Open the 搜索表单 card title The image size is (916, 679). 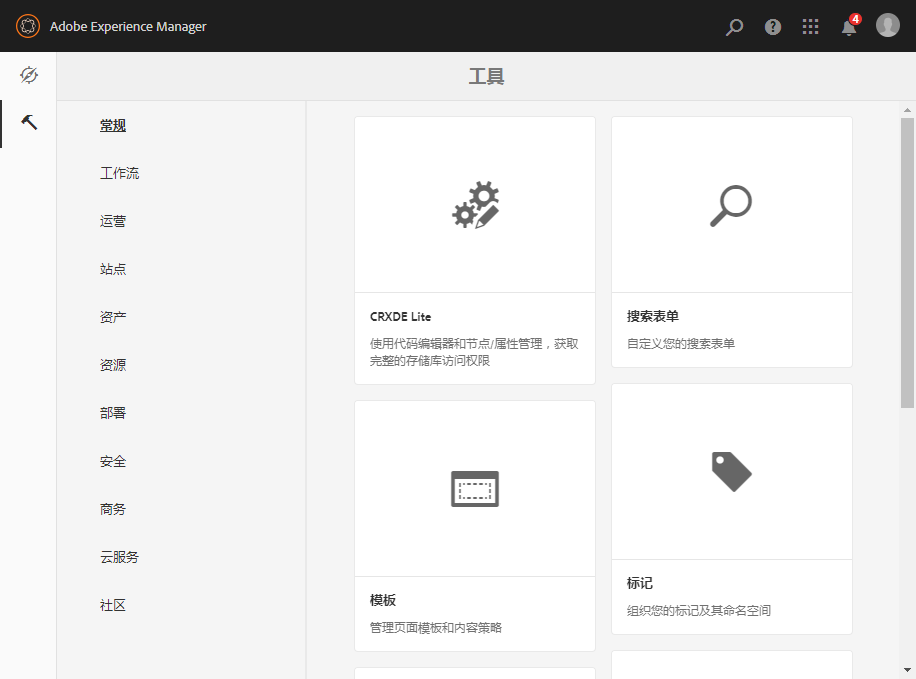pos(653,317)
